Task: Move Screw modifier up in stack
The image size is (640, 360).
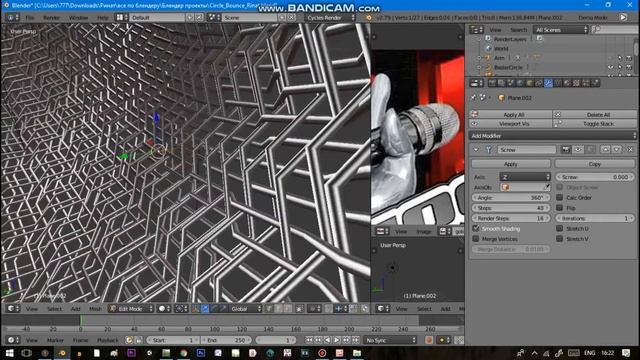Action: pyautogui.click(x=605, y=150)
